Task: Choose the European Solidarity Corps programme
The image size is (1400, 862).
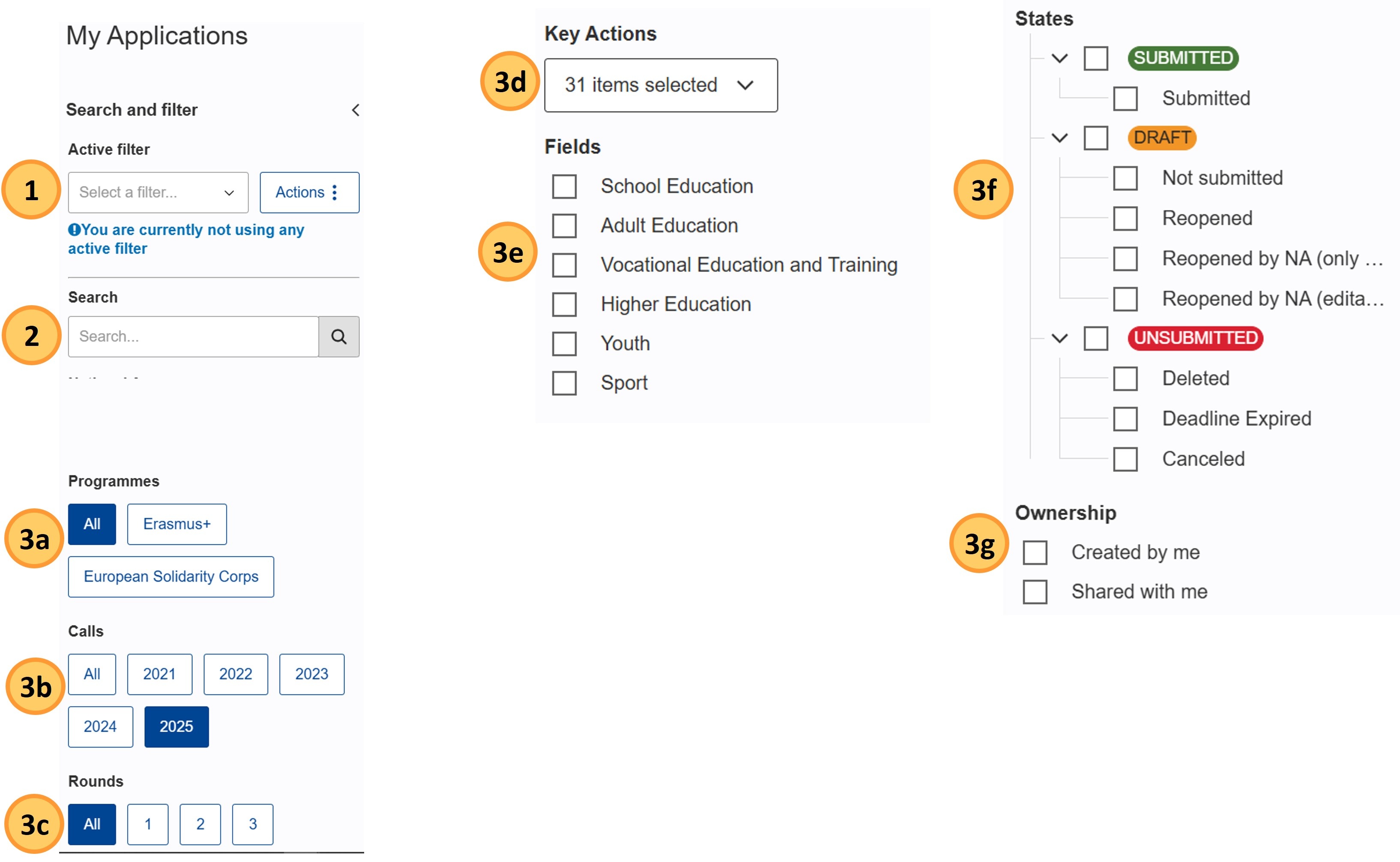Action: [171, 577]
